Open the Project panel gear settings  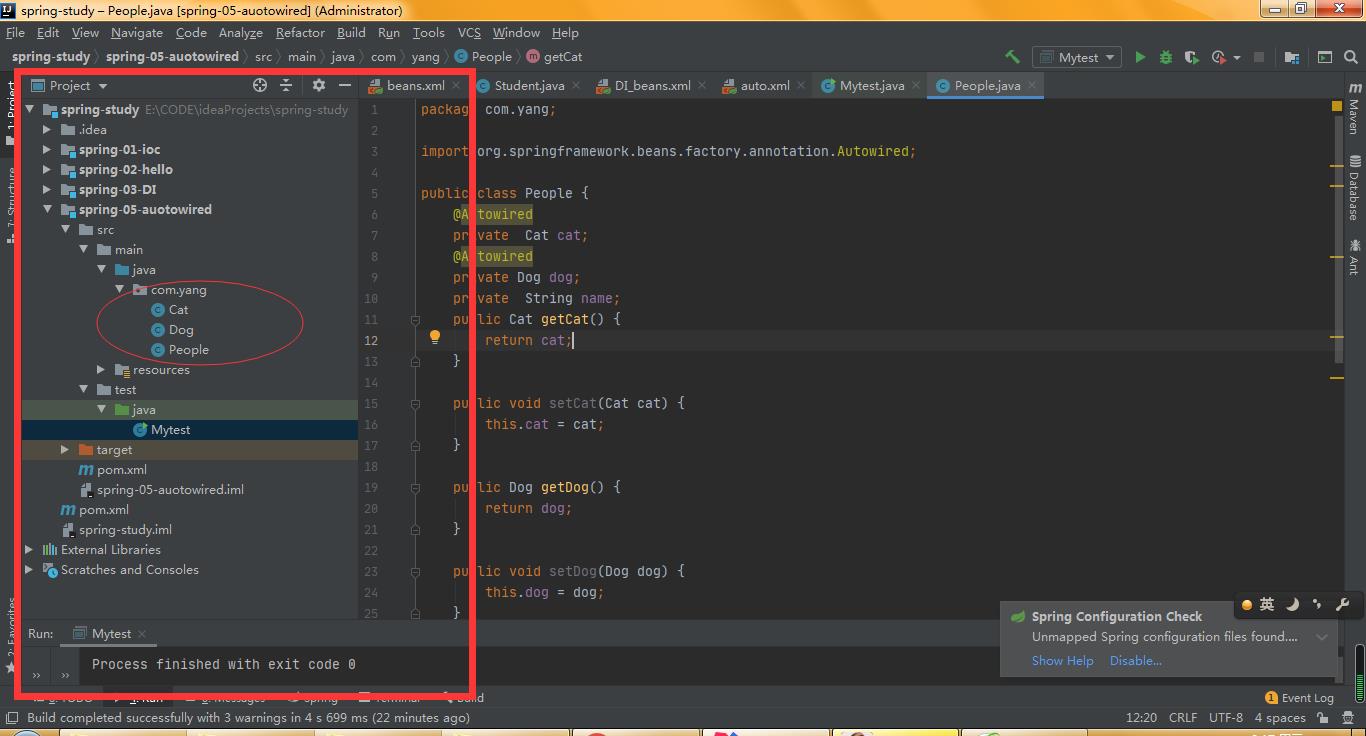pos(319,85)
